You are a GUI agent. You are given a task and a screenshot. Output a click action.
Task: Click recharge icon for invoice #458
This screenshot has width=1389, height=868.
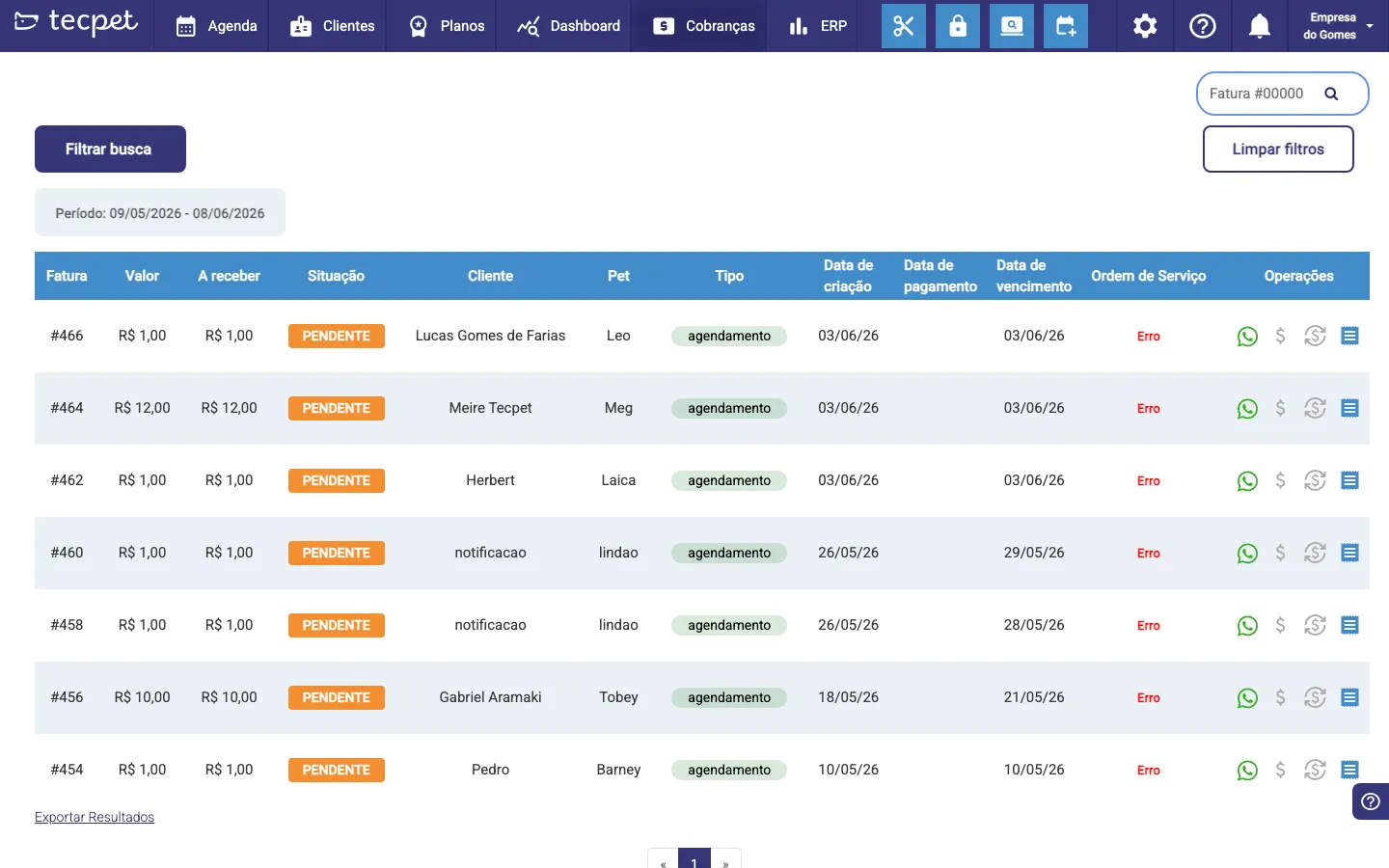coord(1315,625)
